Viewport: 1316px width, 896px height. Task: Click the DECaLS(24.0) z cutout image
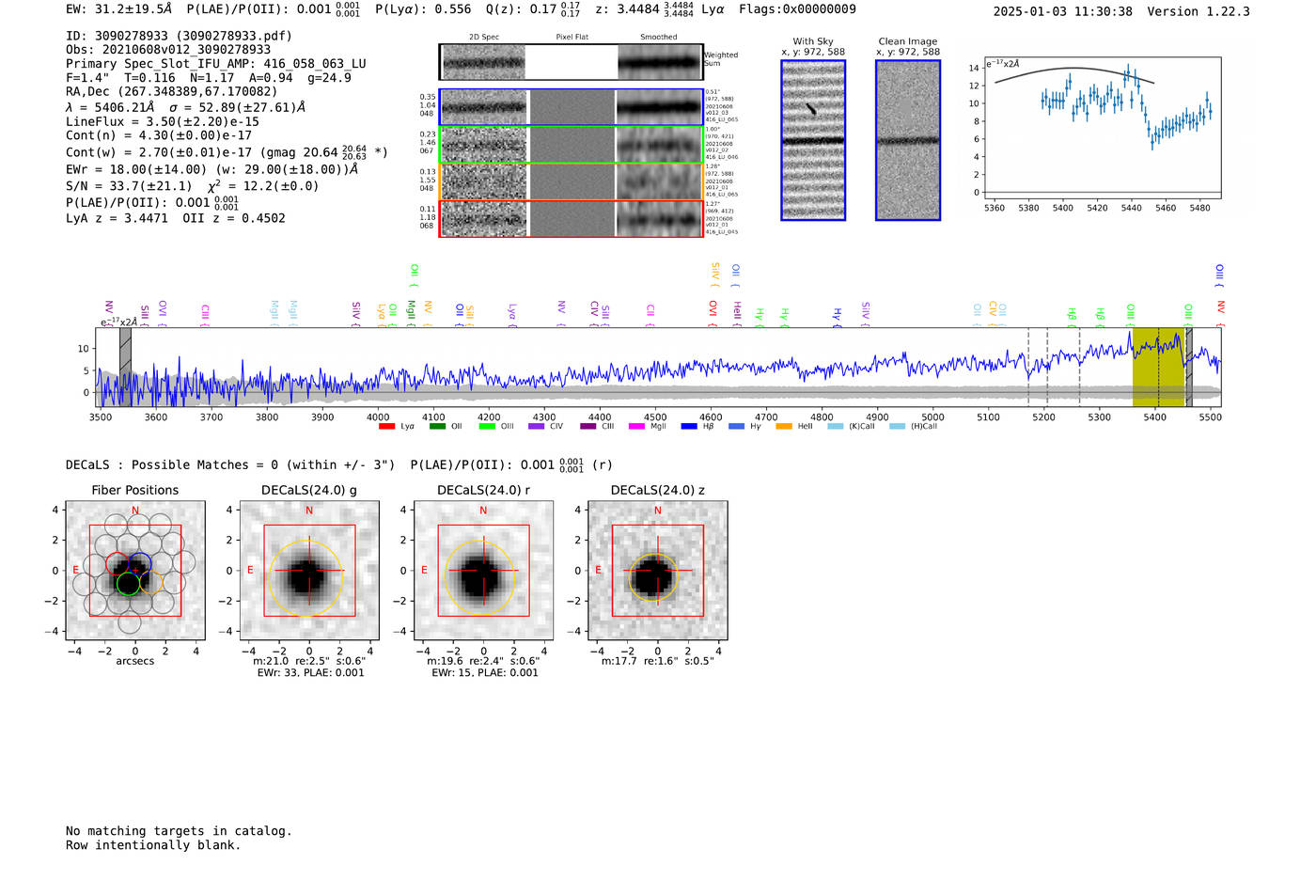coord(657,571)
